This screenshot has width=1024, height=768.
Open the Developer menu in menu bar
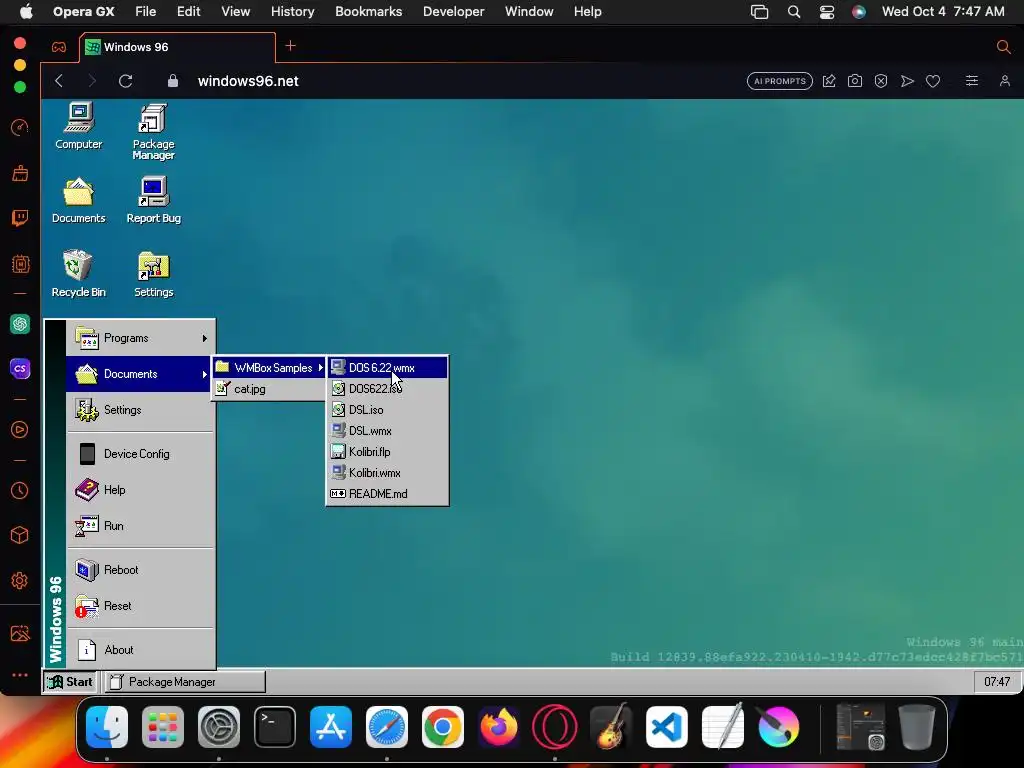(453, 12)
